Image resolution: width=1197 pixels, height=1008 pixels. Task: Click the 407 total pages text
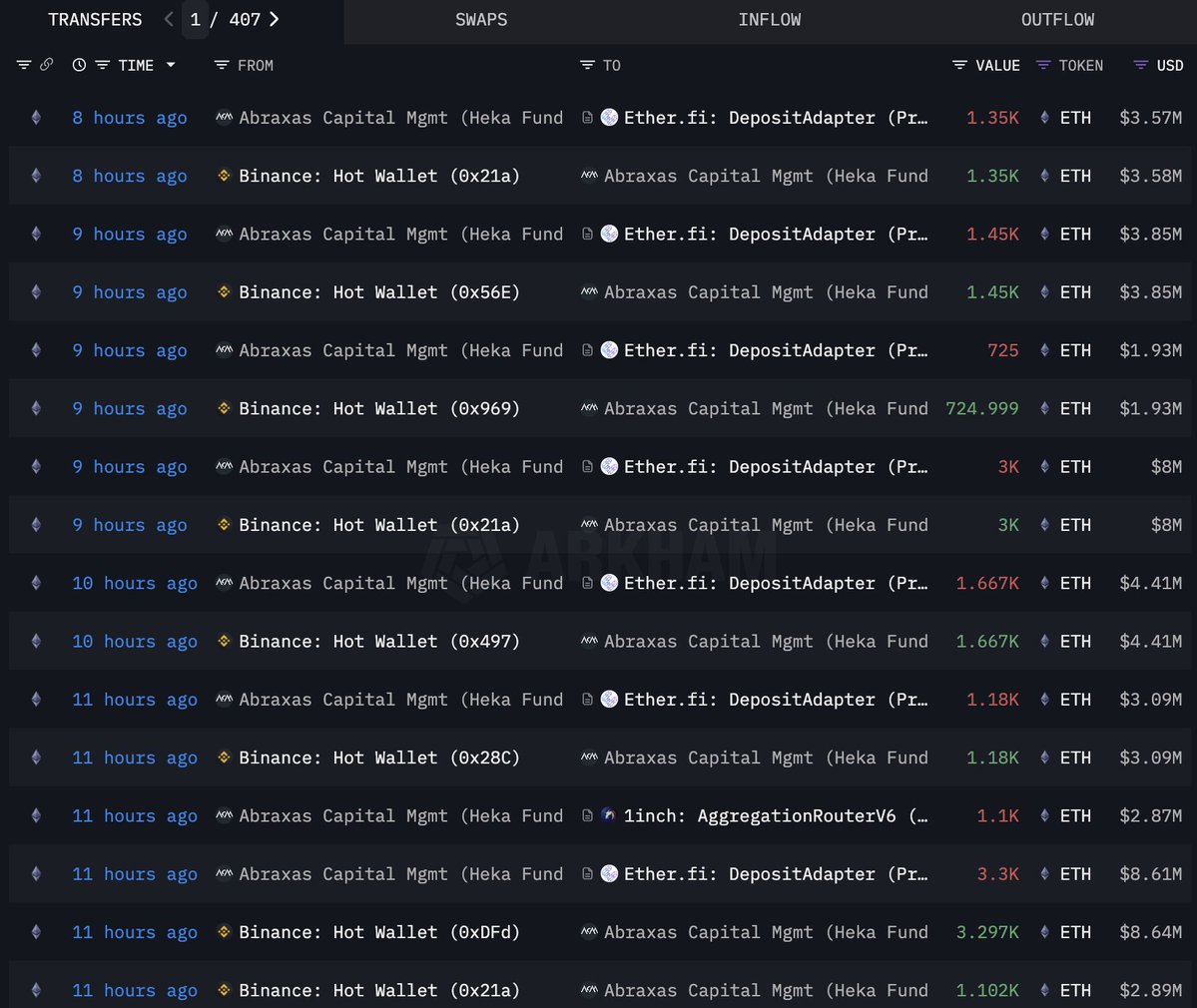(245, 20)
